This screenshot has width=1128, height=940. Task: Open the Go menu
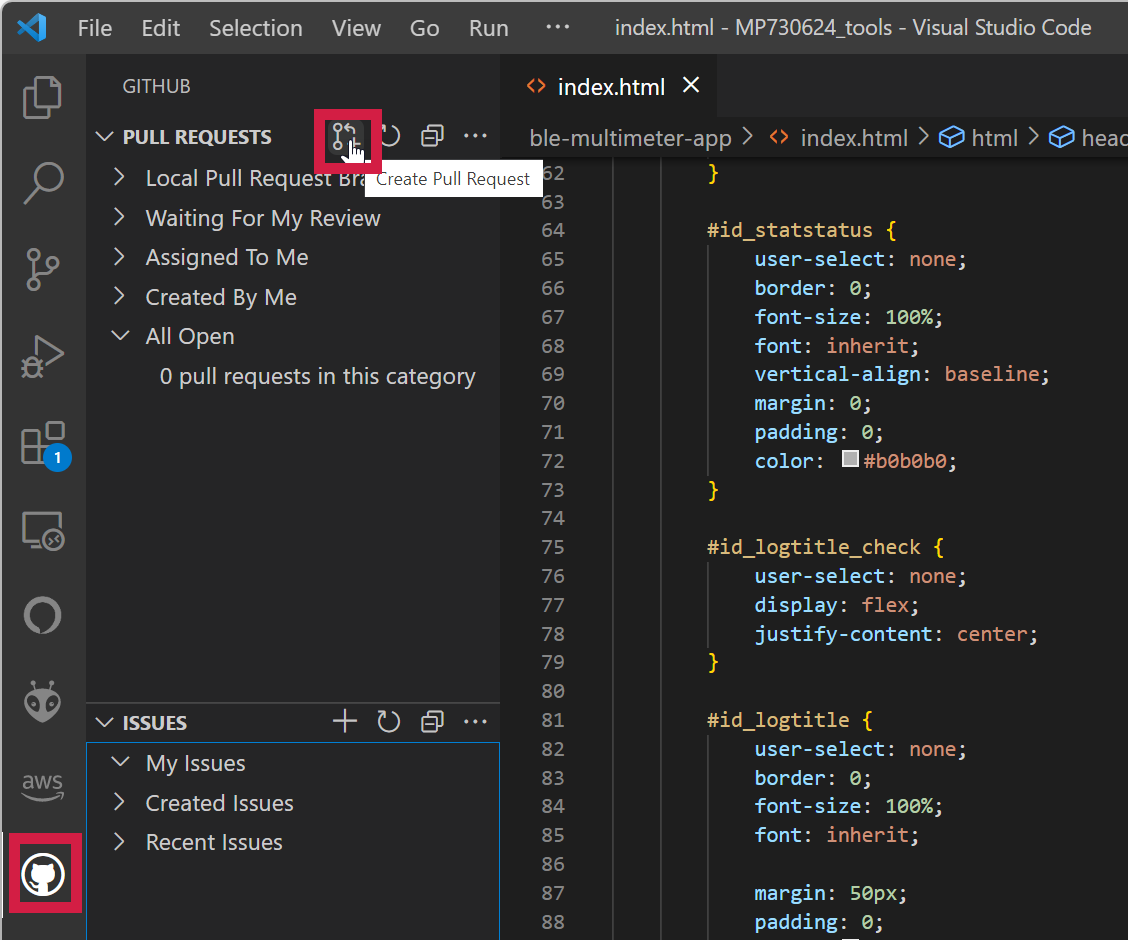424,28
